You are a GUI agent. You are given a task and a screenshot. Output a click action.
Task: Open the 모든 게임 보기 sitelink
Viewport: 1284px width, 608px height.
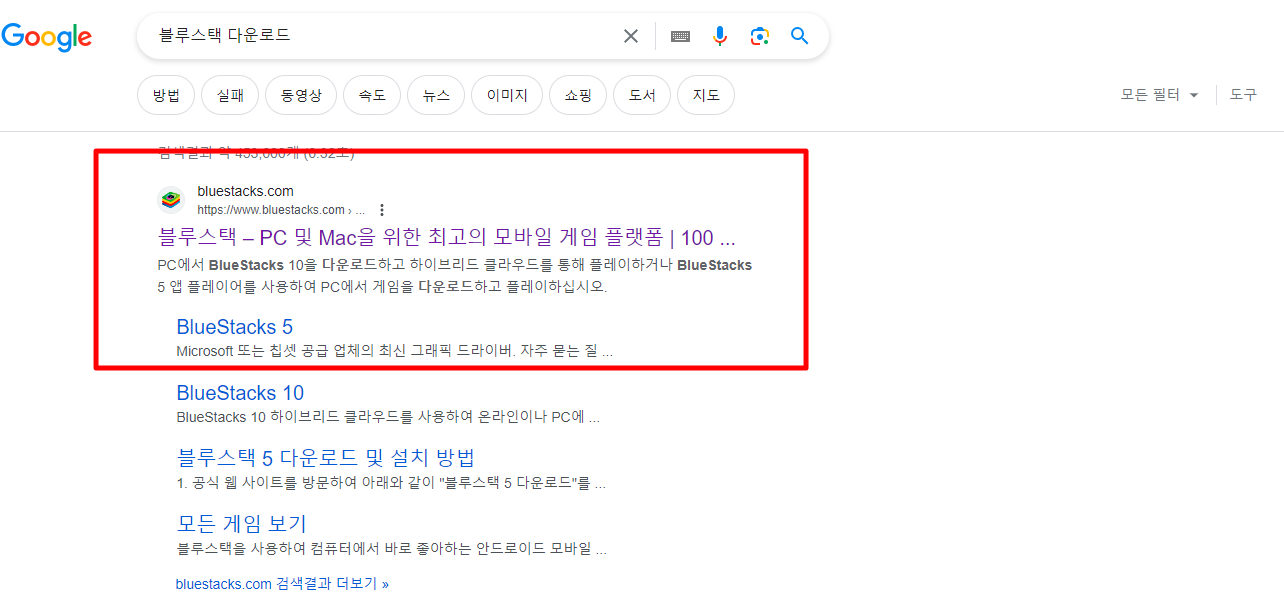[x=241, y=524]
